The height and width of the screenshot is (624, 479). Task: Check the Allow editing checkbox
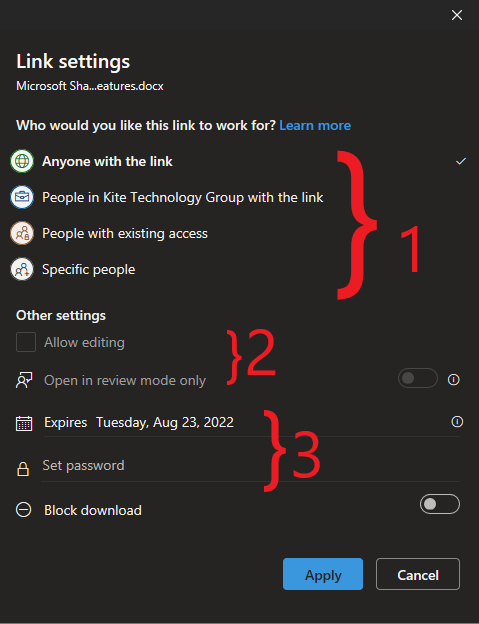26,342
